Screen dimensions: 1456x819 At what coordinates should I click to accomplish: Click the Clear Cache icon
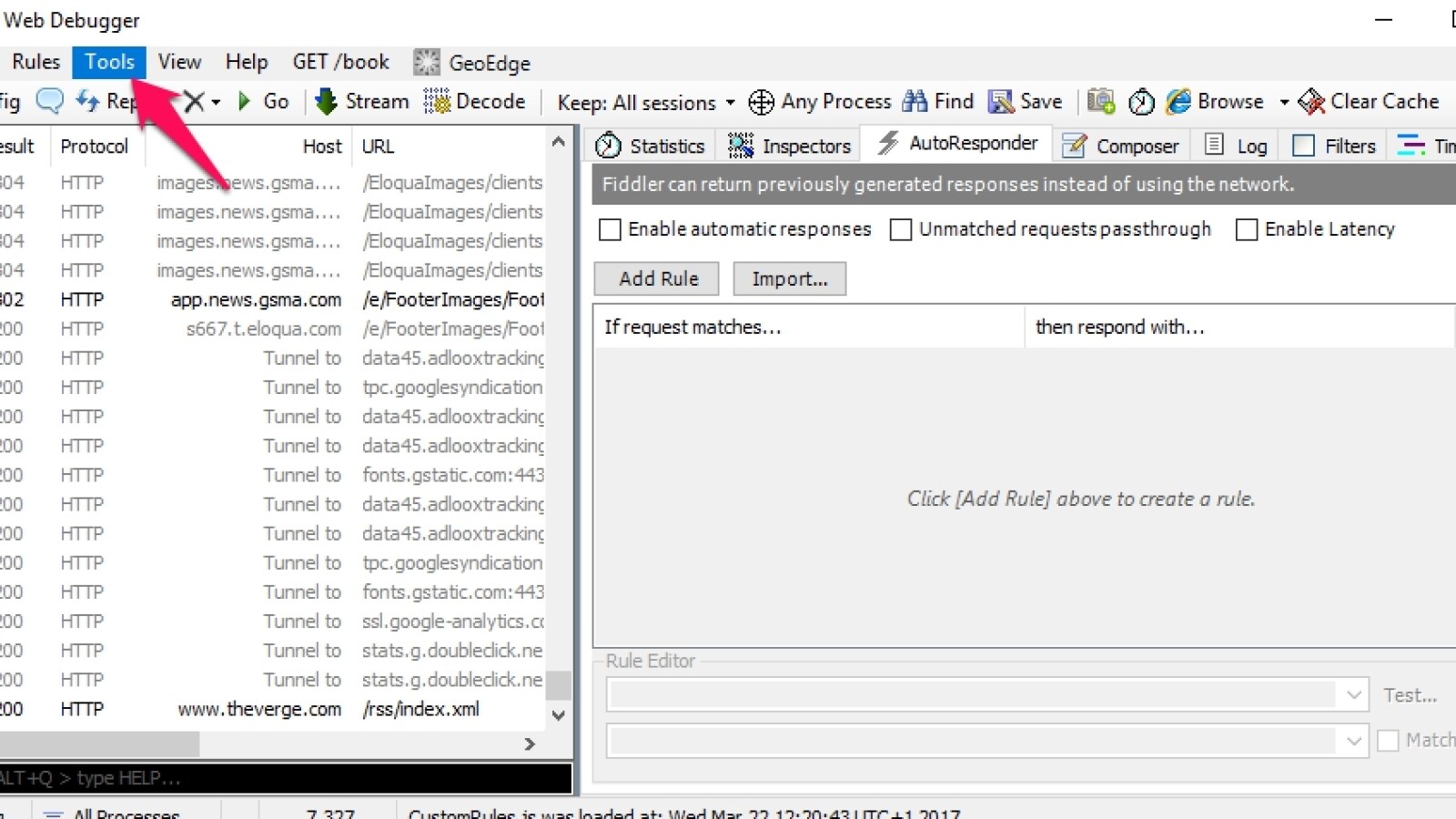coord(1311,102)
